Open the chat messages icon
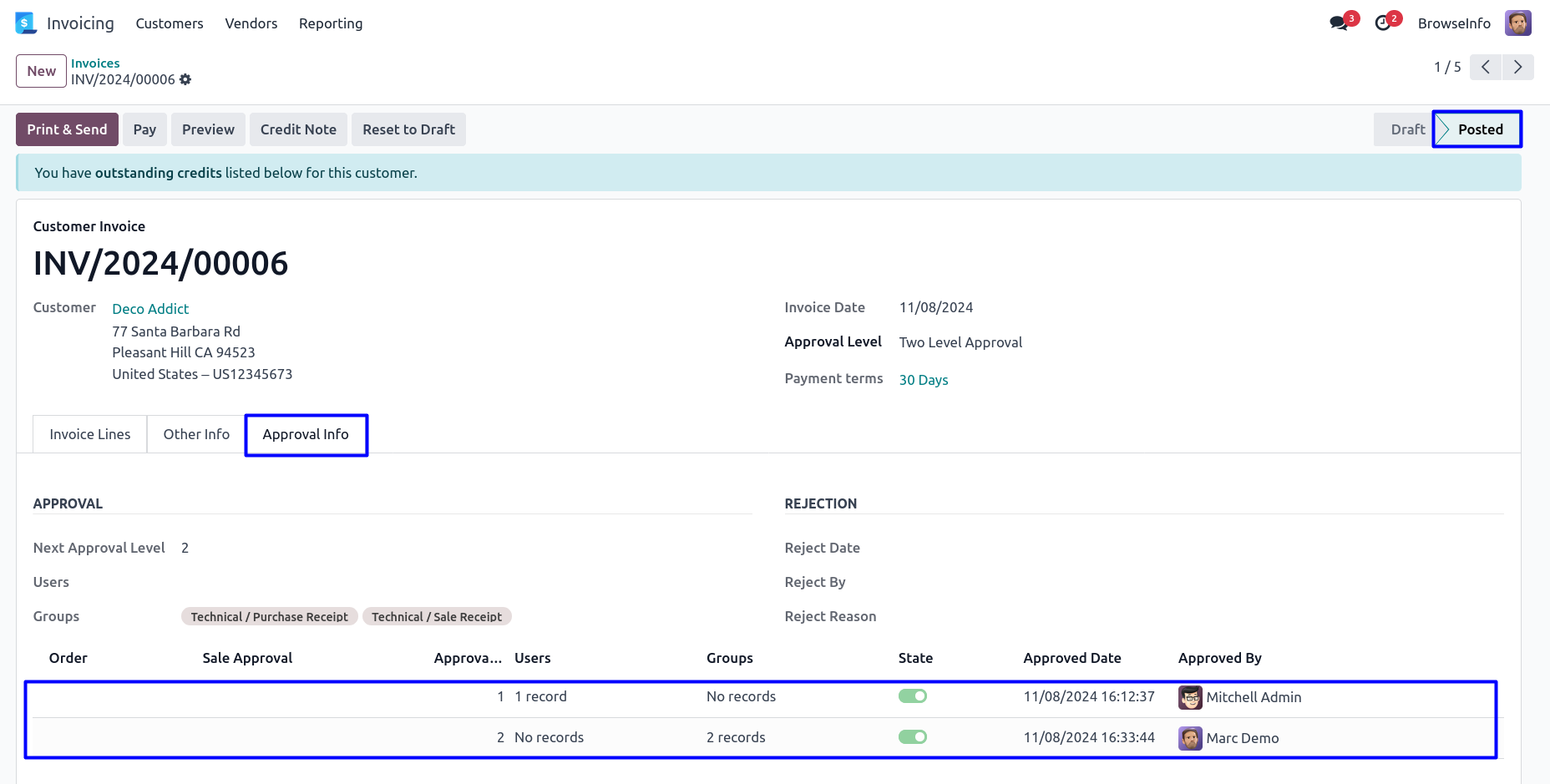This screenshot has height=784, width=1550. [x=1339, y=23]
